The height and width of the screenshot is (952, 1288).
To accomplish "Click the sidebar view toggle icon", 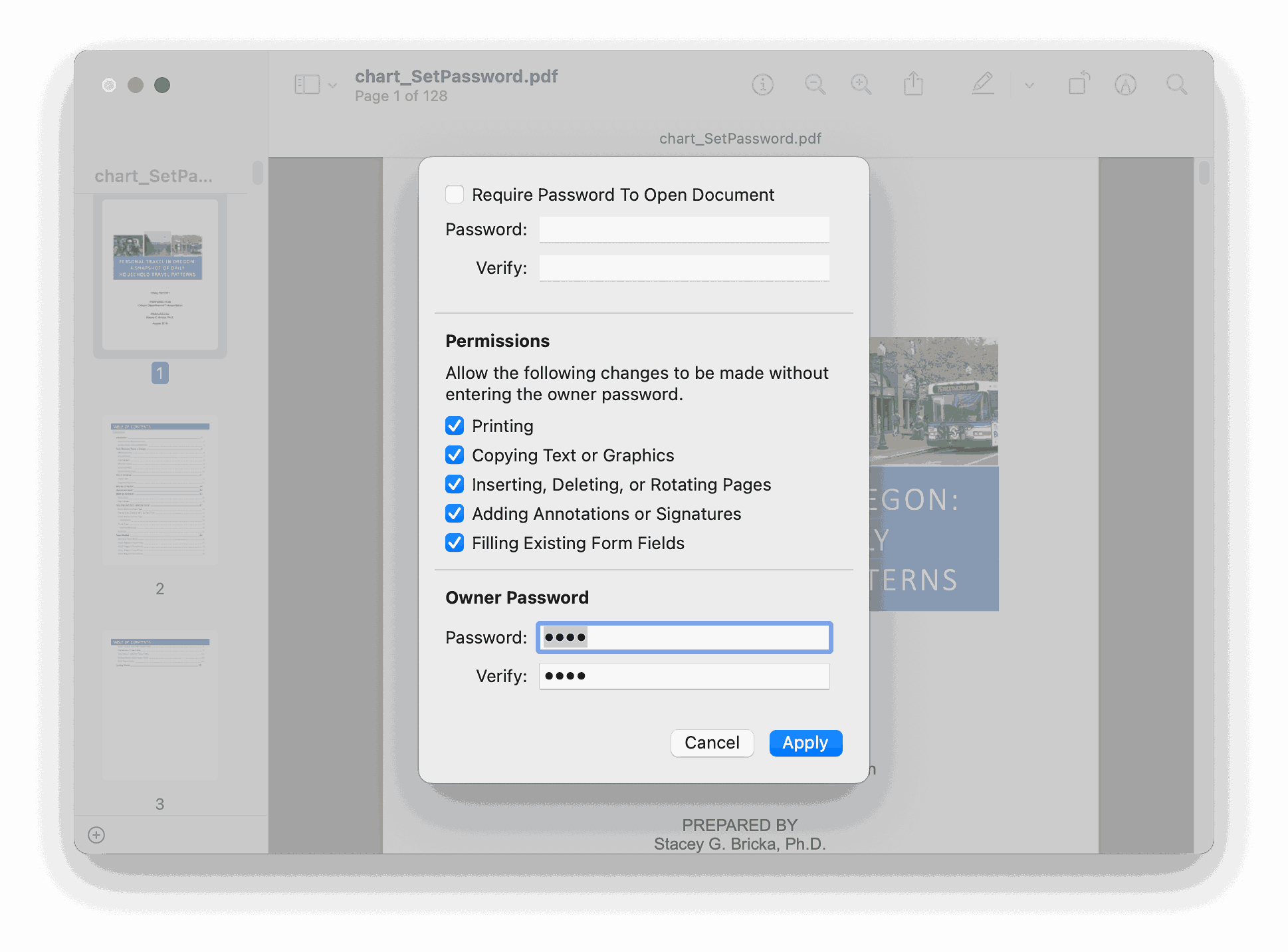I will 307,84.
